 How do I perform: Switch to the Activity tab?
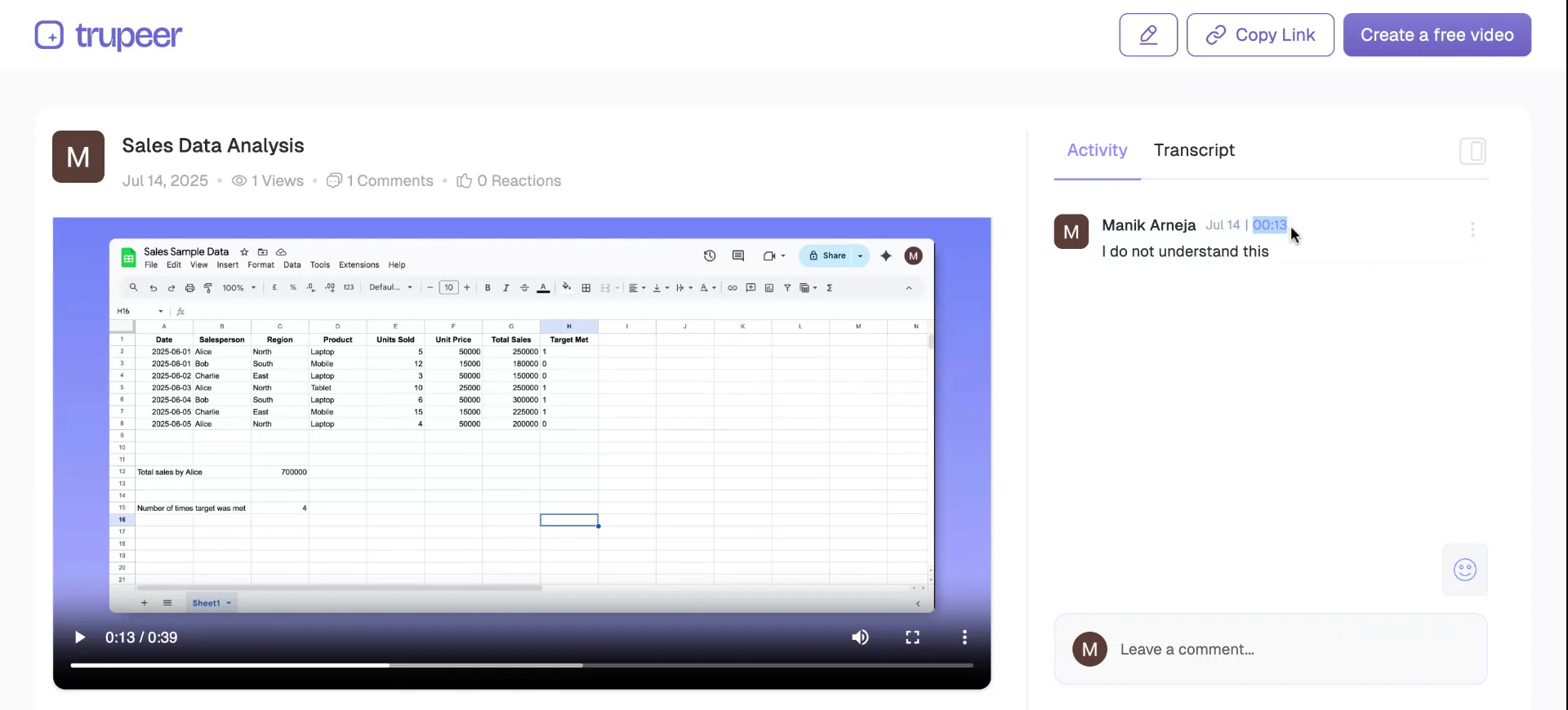[1097, 150]
